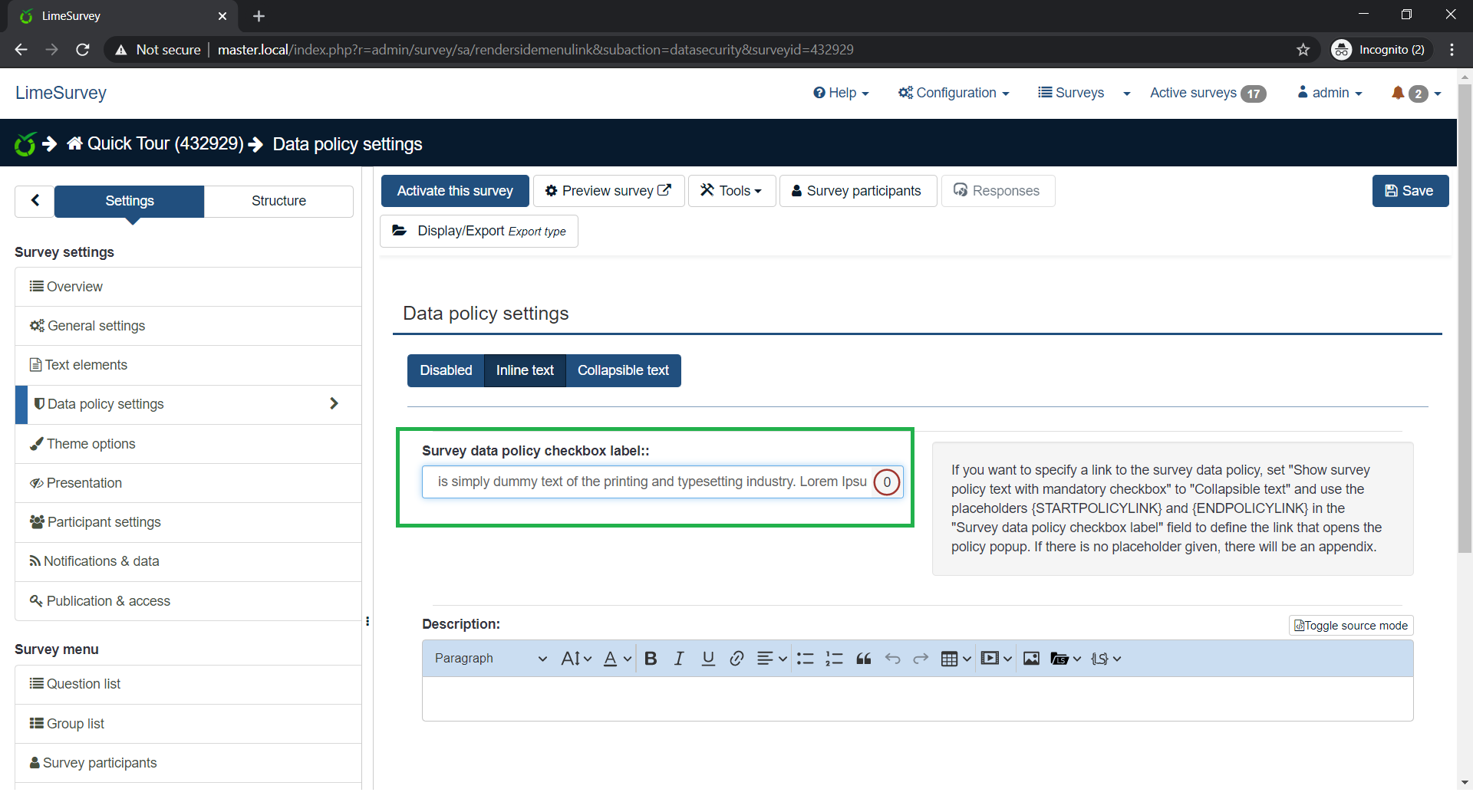1473x812 pixels.
Task: Open Notifications & data settings
Action: pos(188,561)
